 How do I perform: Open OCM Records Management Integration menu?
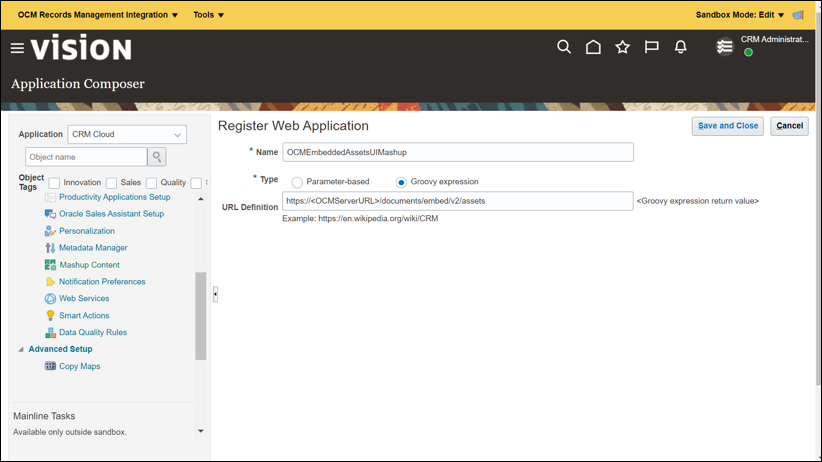98,15
